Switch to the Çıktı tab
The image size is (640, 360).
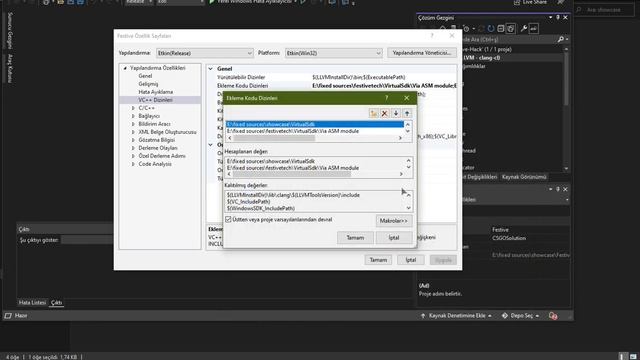56,302
